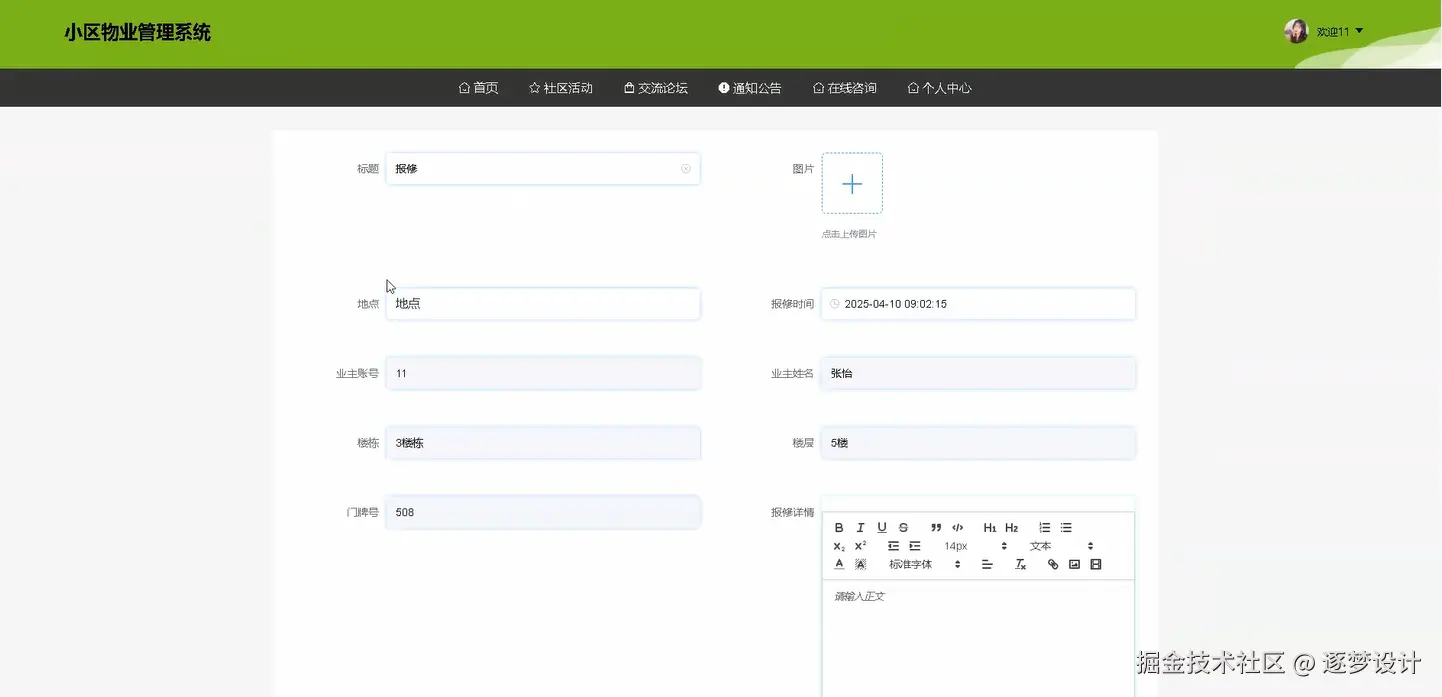Viewport: 1442px width, 697px height.
Task: Create an ordered numbered list
Action: [x=1045, y=528]
